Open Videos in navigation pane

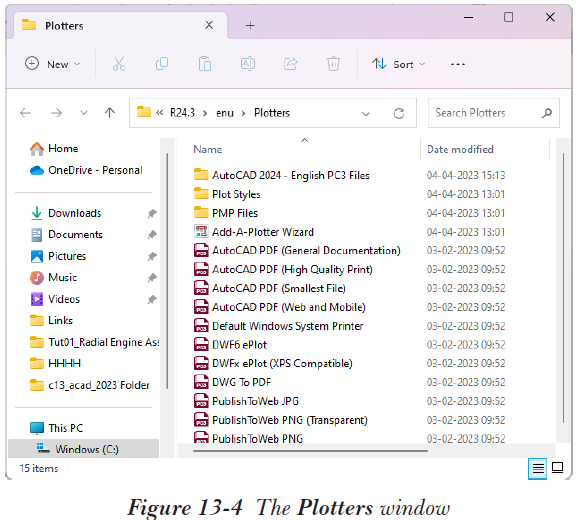[55, 299]
